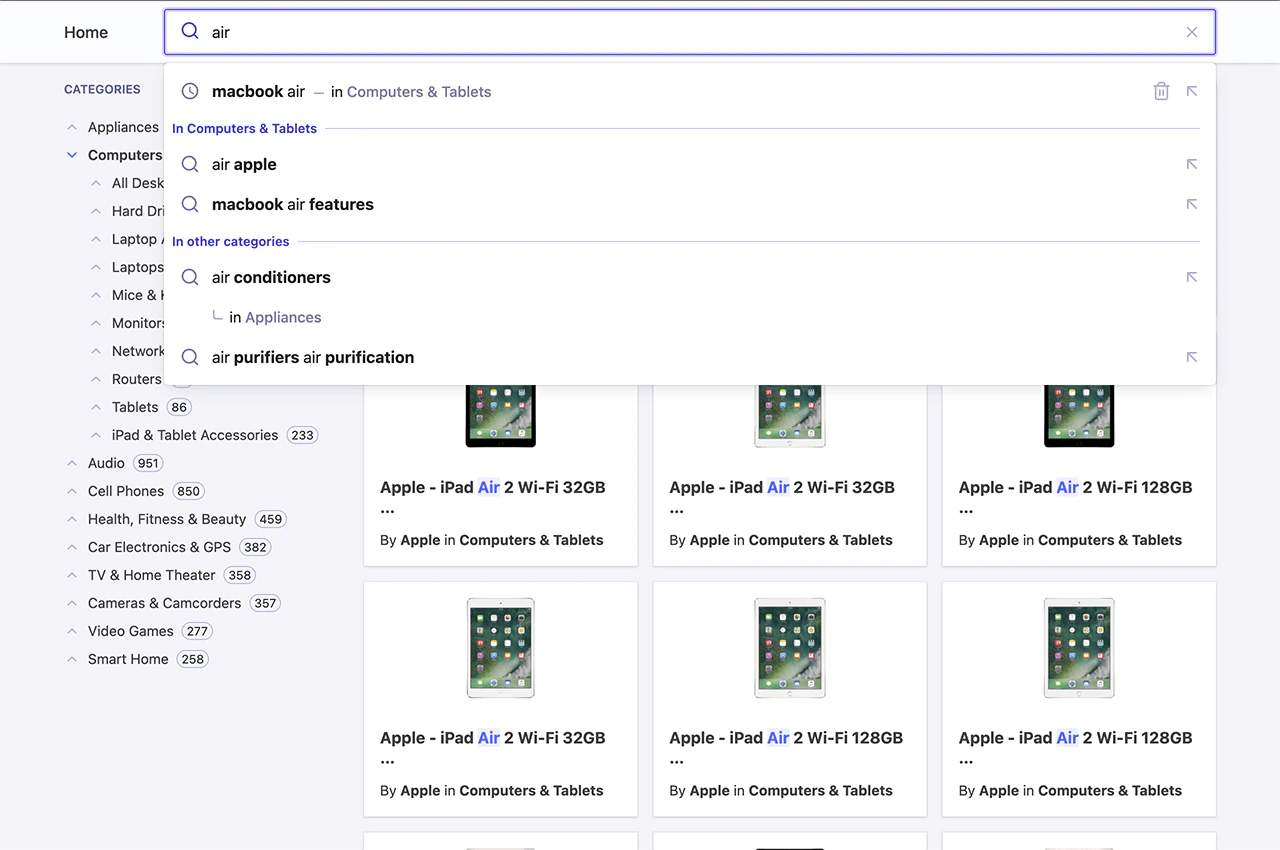Click the arrow icon next to "air apple"
Screen dimensions: 1280x850
(1191, 164)
